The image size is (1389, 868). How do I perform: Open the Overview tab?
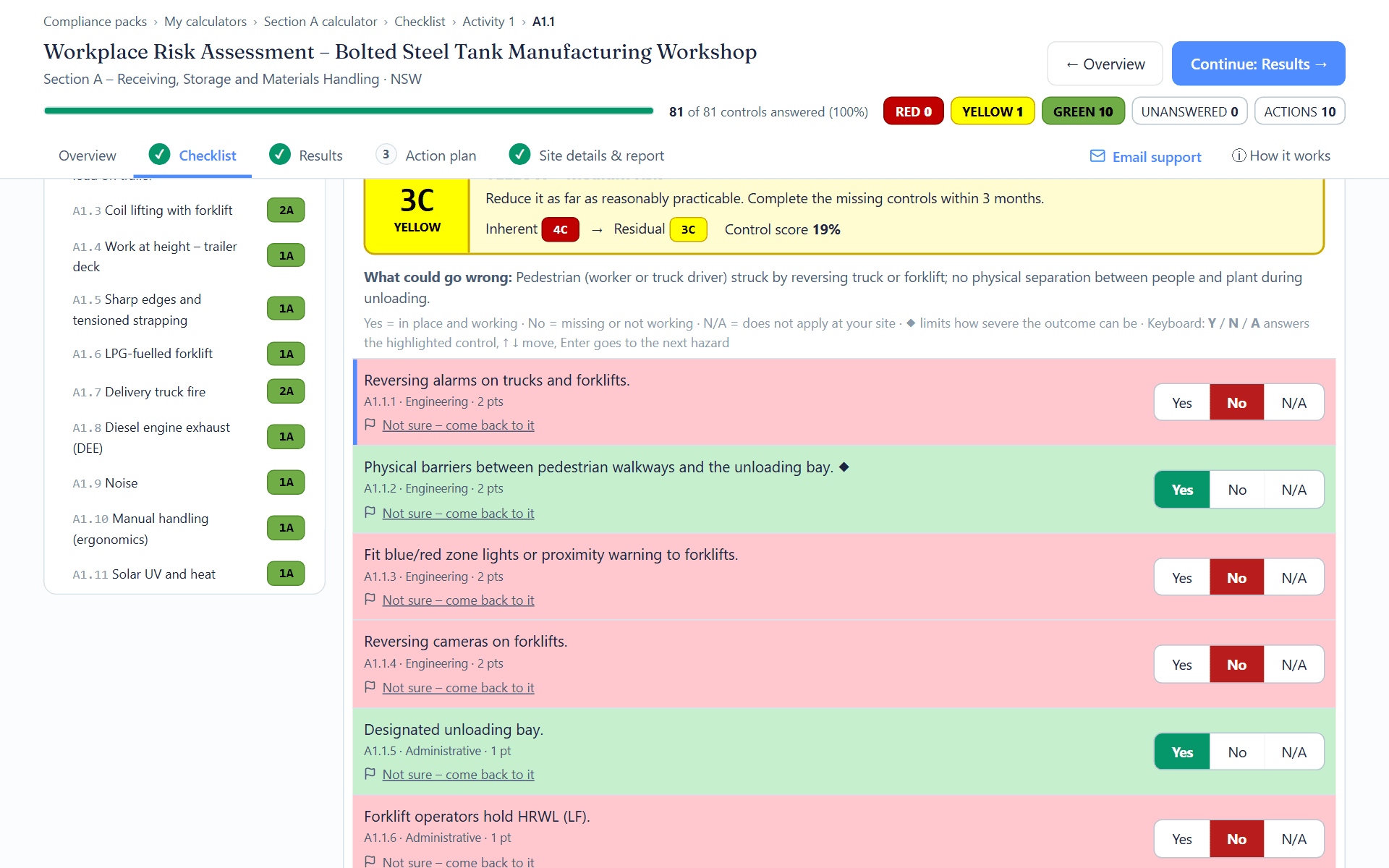coord(88,156)
